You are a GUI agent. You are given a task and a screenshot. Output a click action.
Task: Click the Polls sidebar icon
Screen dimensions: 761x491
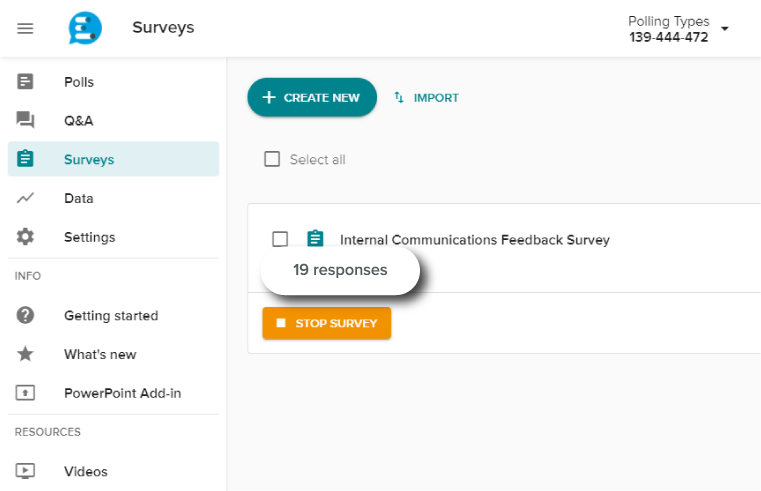tap(26, 82)
